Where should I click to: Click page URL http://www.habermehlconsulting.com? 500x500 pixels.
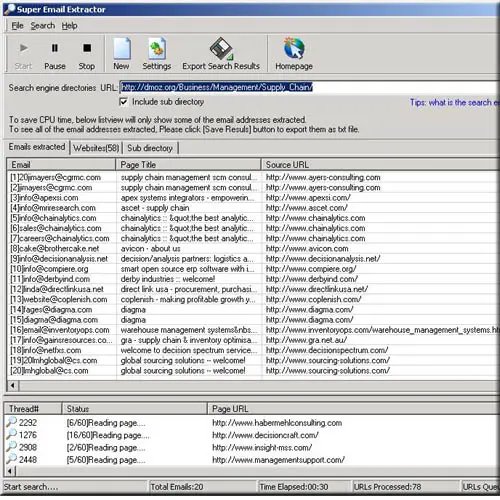[x=277, y=423]
